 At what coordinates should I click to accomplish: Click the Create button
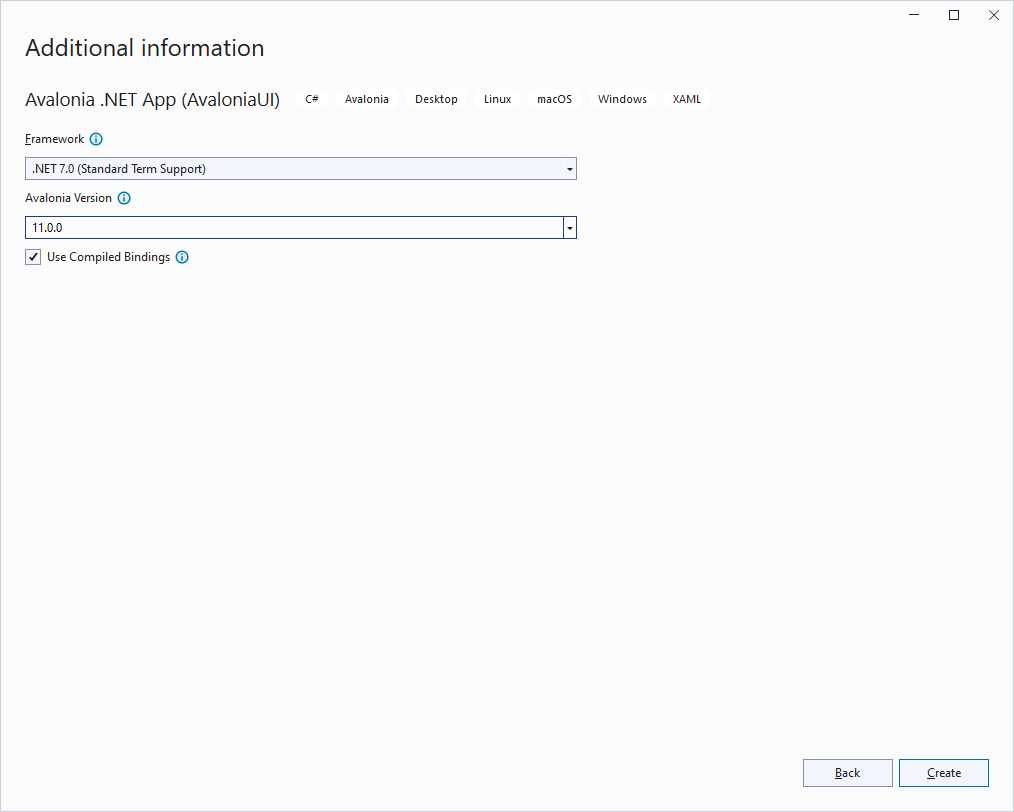click(x=943, y=772)
